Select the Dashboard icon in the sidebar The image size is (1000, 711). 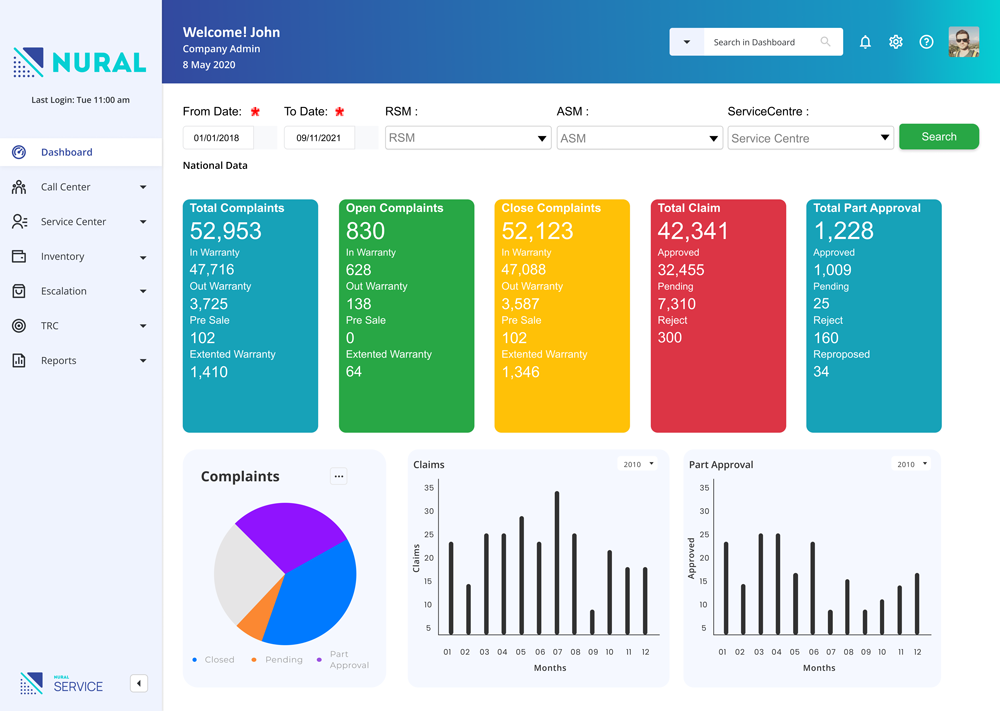pos(18,152)
